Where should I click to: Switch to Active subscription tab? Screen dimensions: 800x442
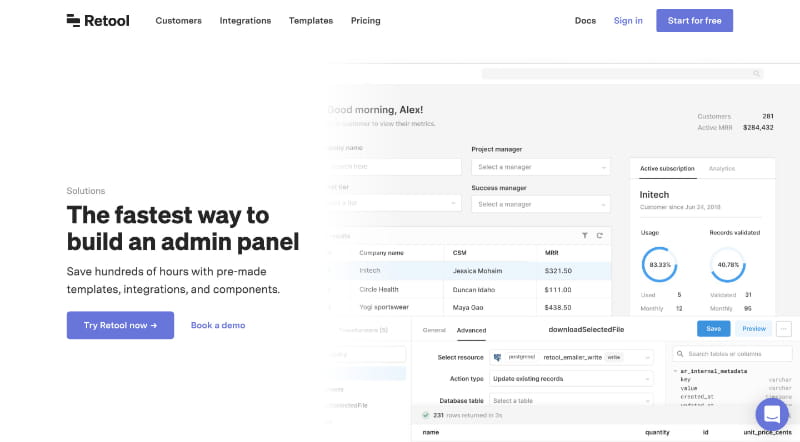[667, 168]
